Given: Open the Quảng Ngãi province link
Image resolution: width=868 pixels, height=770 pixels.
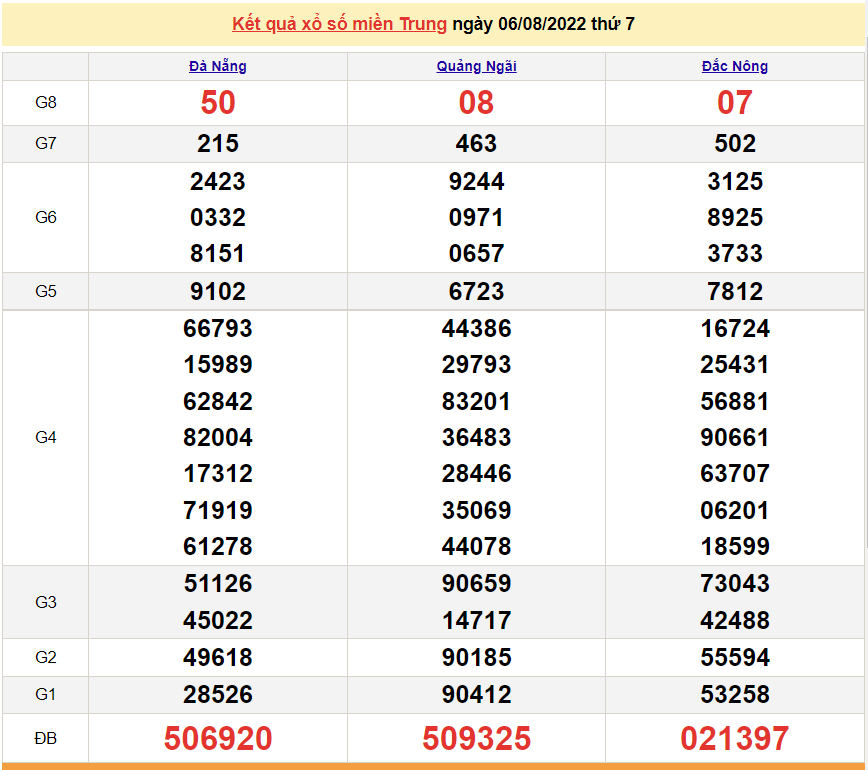Looking at the screenshot, I should tap(476, 67).
